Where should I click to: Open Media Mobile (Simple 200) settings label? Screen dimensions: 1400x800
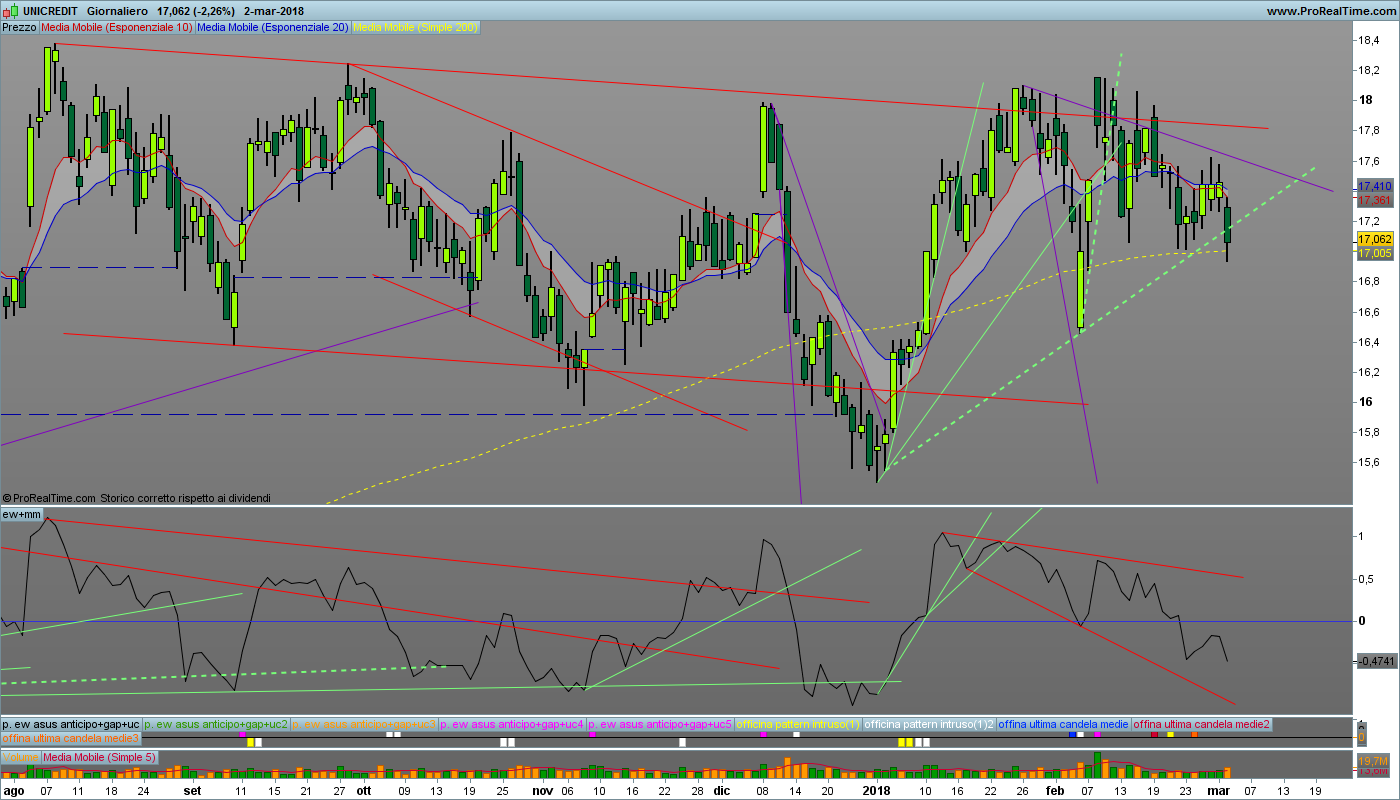point(416,27)
